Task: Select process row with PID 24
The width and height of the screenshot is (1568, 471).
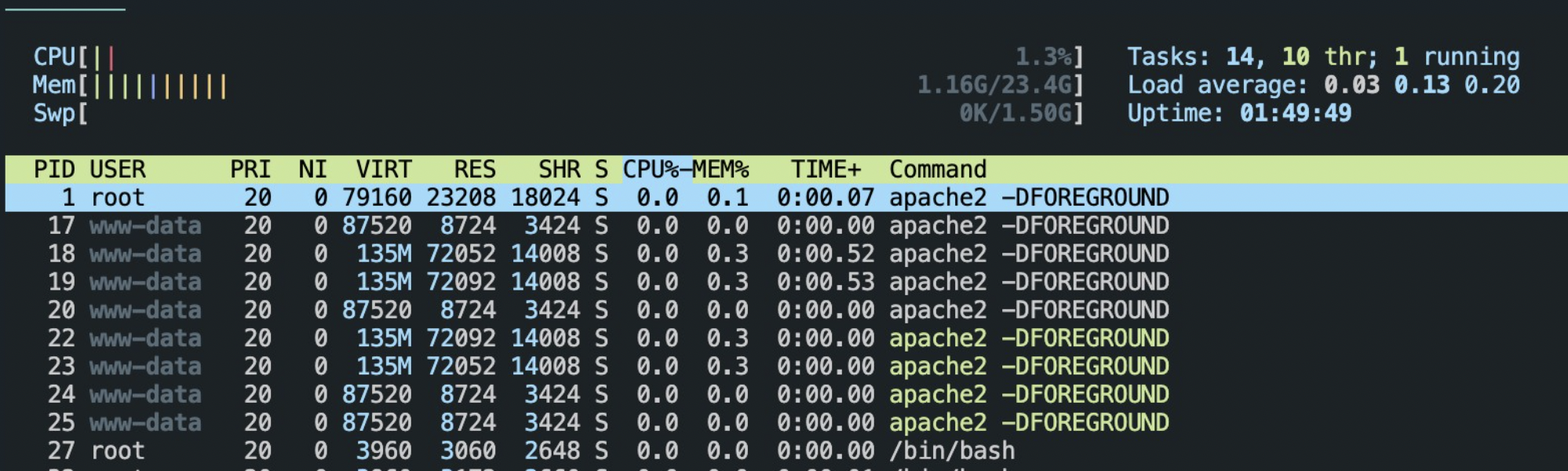Action: 786,395
